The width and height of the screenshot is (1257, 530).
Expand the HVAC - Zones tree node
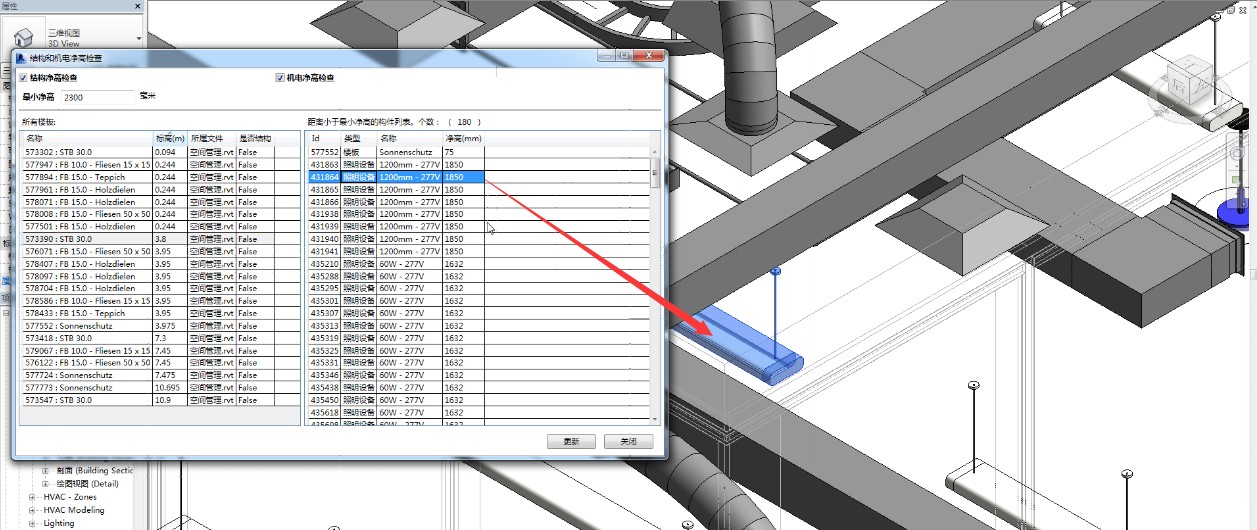point(34,497)
